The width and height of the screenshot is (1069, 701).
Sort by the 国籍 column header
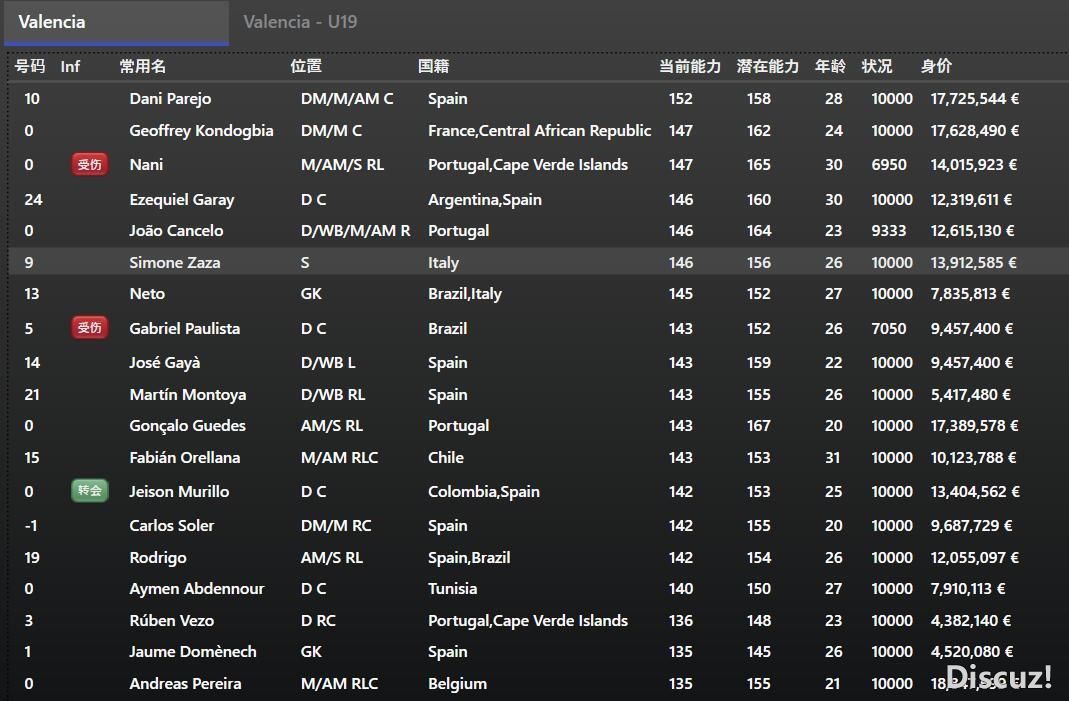tap(434, 66)
